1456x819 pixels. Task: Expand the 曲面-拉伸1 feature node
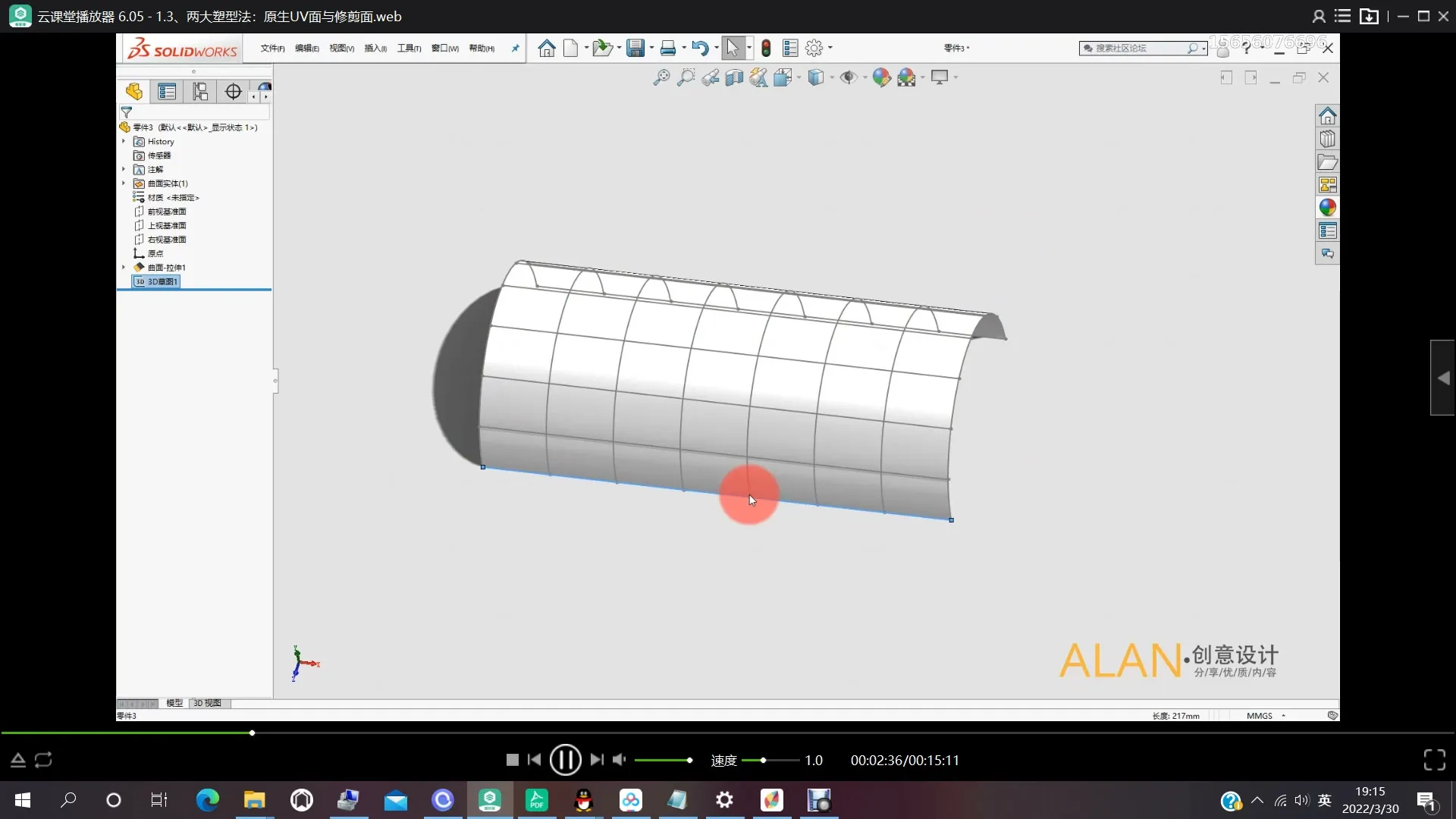coord(124,267)
